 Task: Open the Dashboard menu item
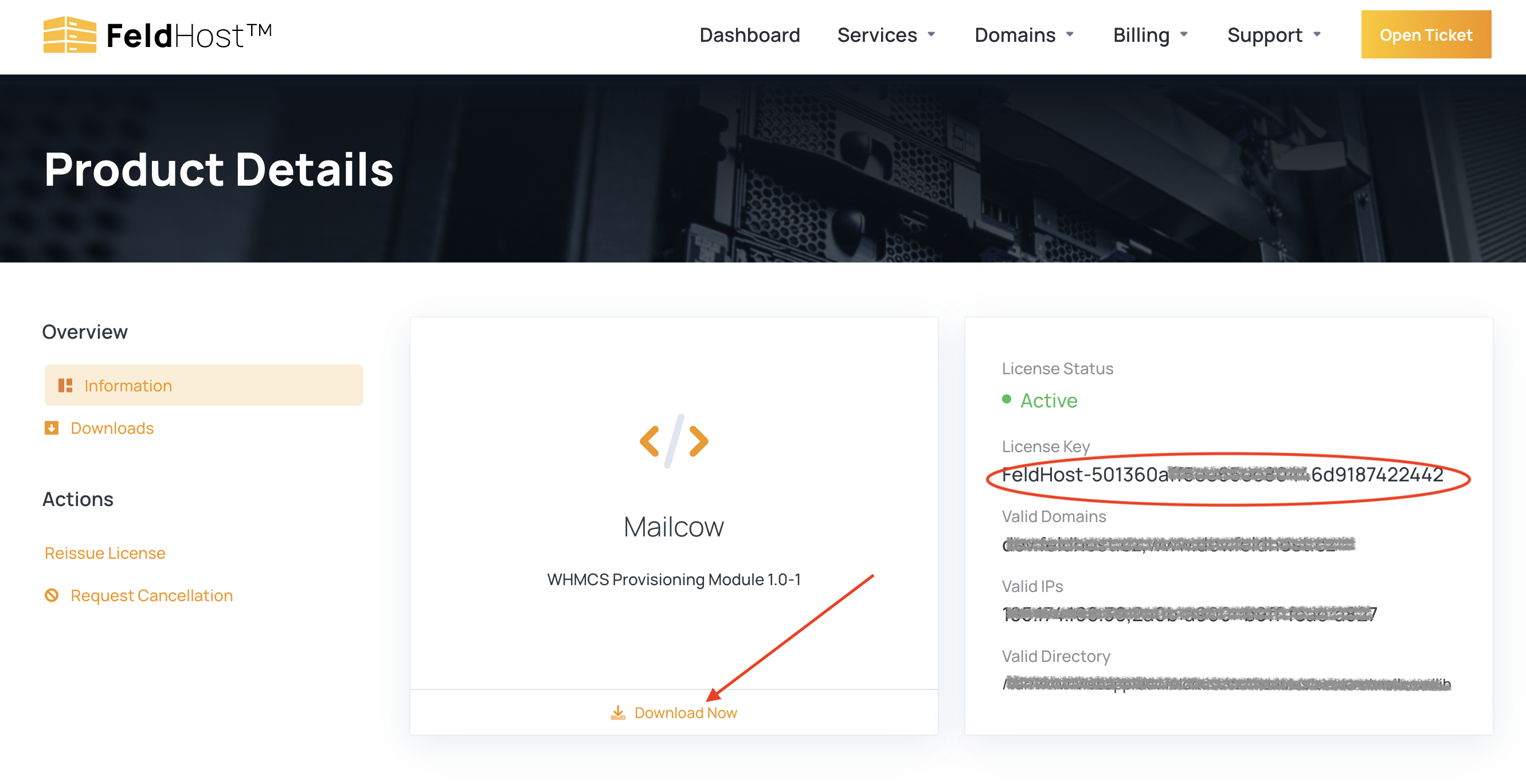pos(749,35)
